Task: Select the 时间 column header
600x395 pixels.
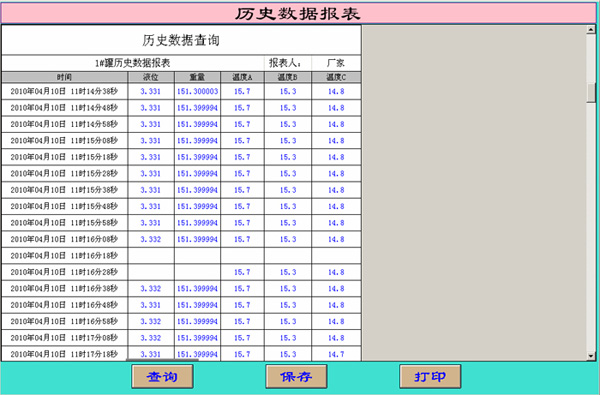Action: click(x=64, y=77)
